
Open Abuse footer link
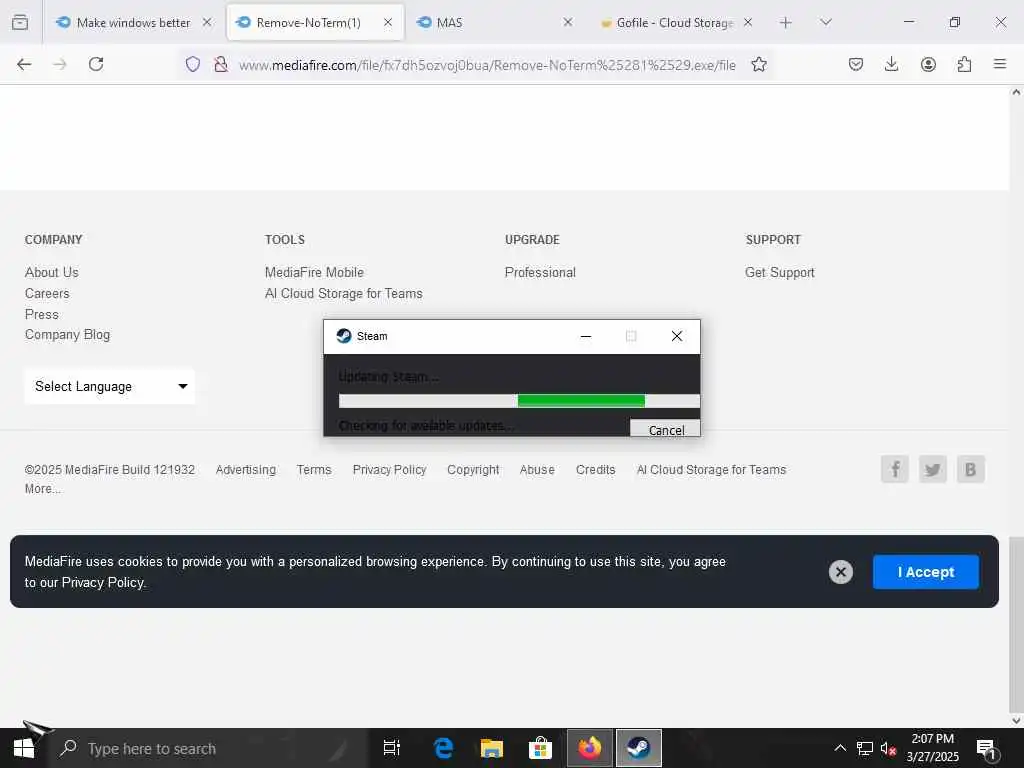tap(537, 470)
